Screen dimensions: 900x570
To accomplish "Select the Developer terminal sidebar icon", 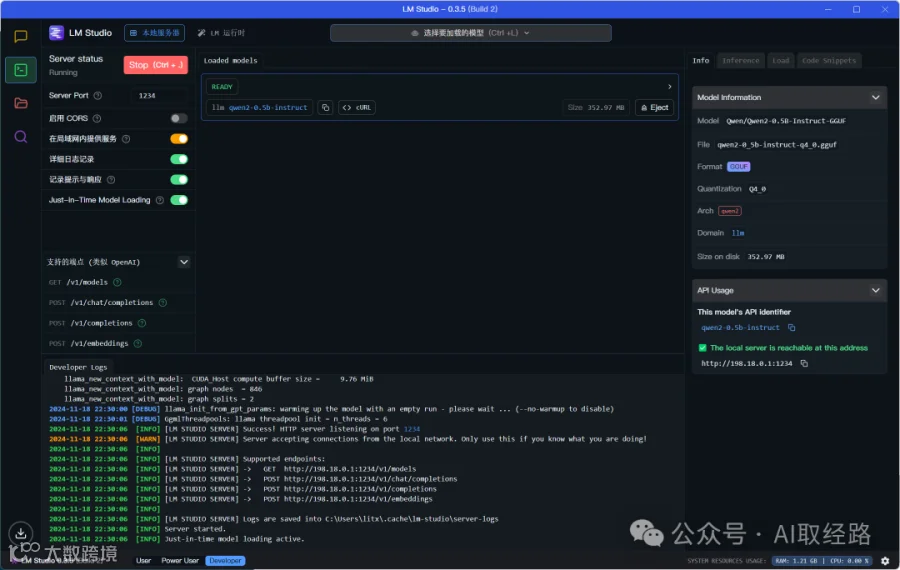I will (x=21, y=70).
